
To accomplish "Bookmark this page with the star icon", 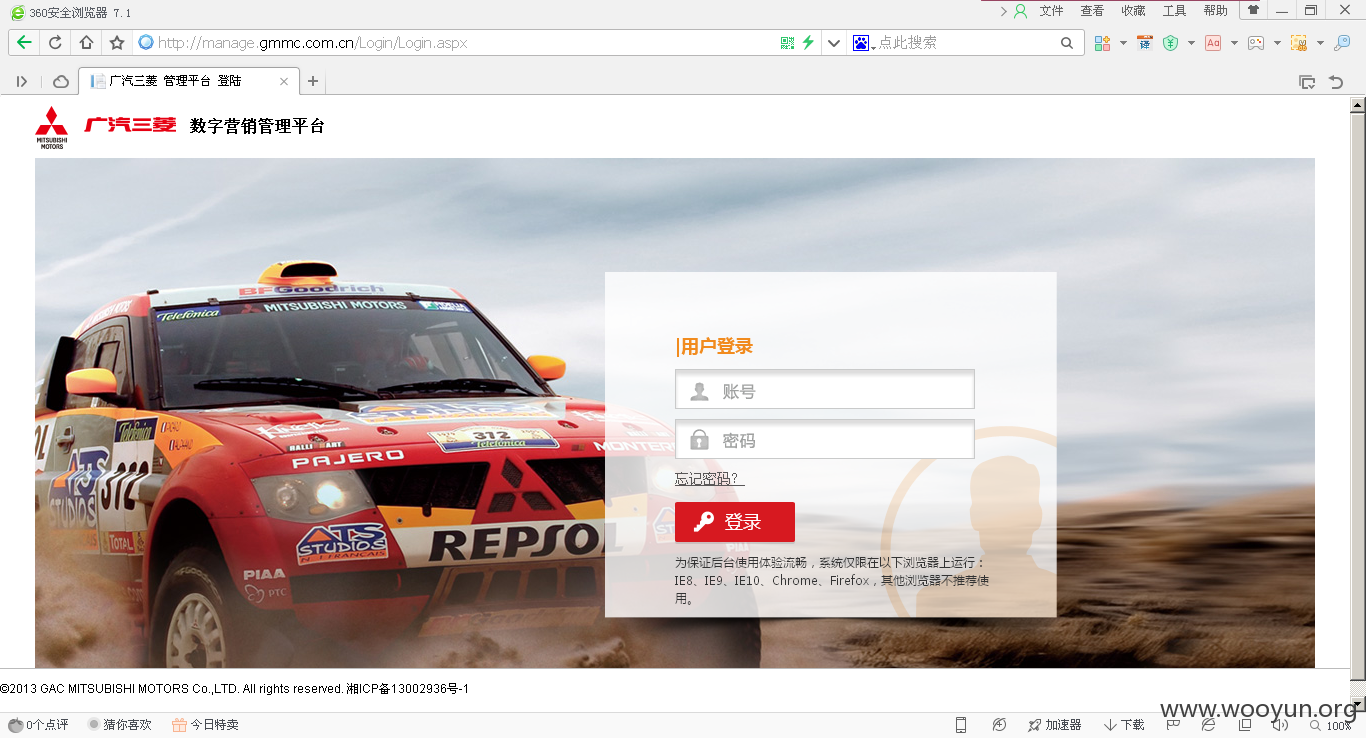I will [117, 43].
